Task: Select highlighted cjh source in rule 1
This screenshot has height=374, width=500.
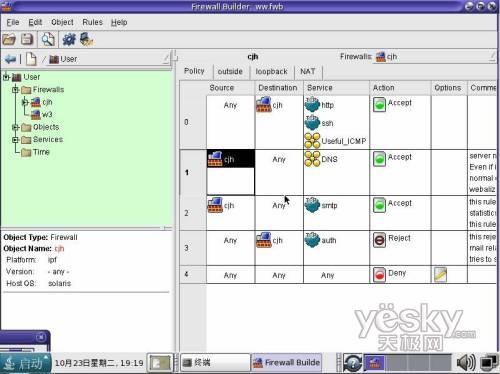Action: pos(231,159)
